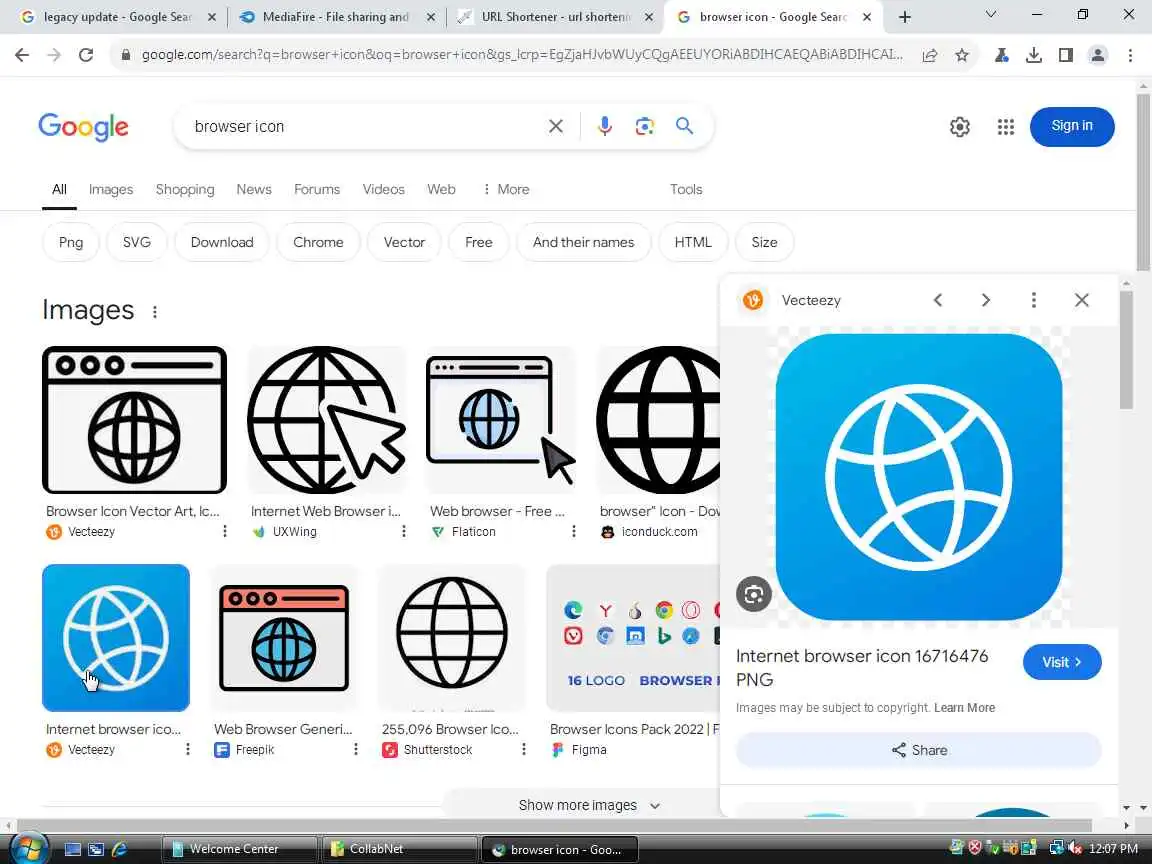Search inside image with Lens button
The image size is (1152, 864).
pos(754,594)
